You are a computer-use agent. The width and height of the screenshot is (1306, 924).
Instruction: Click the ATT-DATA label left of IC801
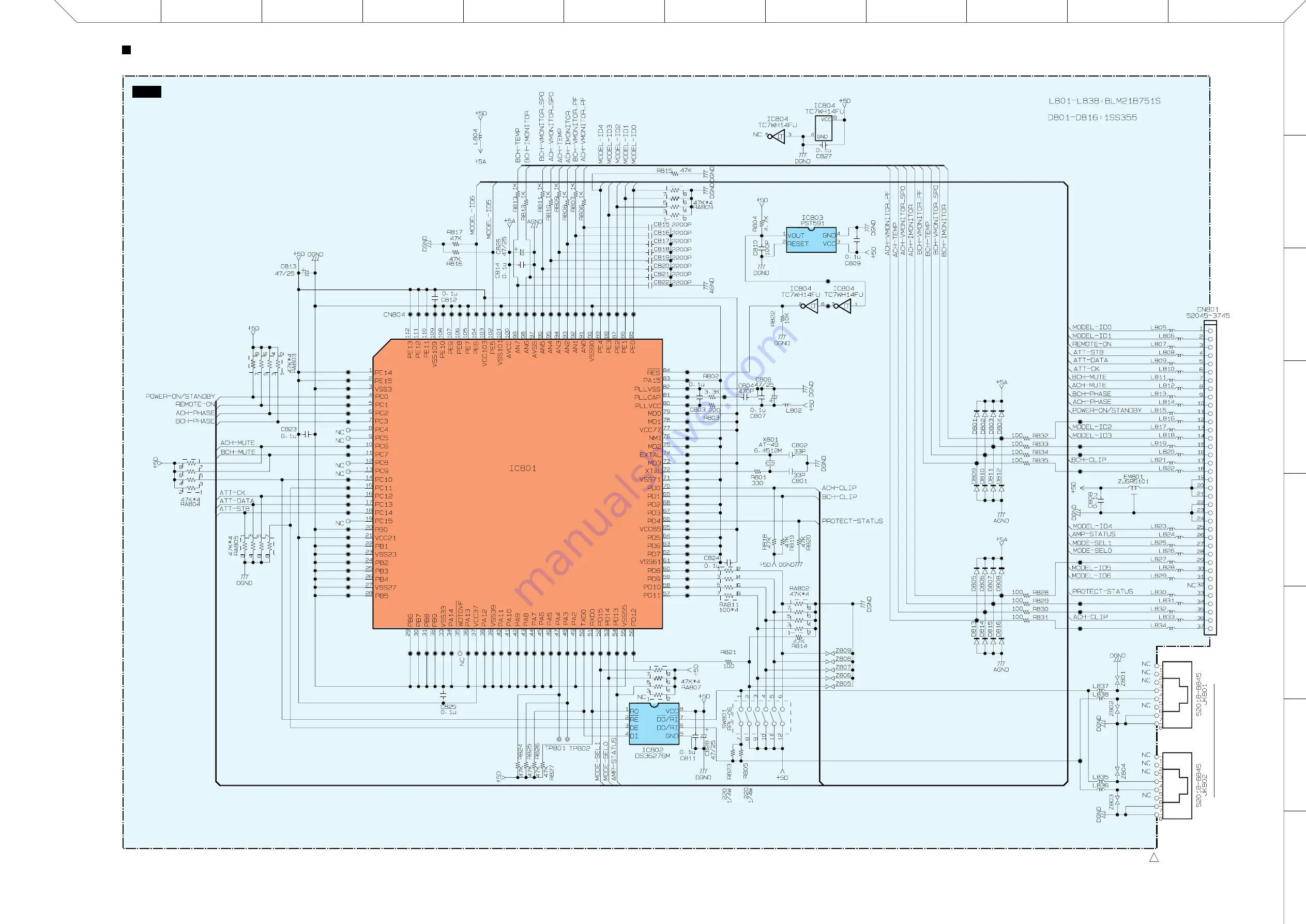point(237,501)
